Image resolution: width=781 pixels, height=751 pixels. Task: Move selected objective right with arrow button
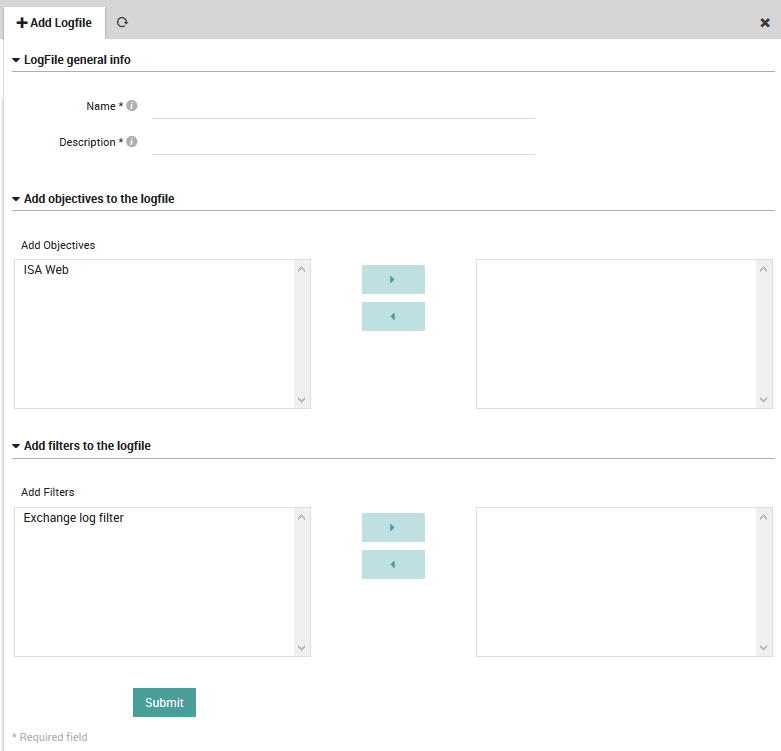tap(393, 279)
